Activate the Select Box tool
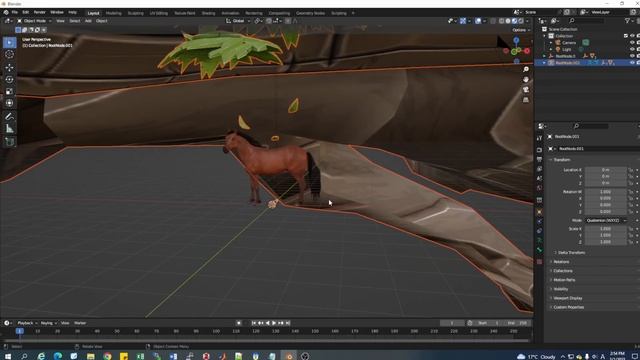The image size is (640, 360). pyautogui.click(x=9, y=42)
